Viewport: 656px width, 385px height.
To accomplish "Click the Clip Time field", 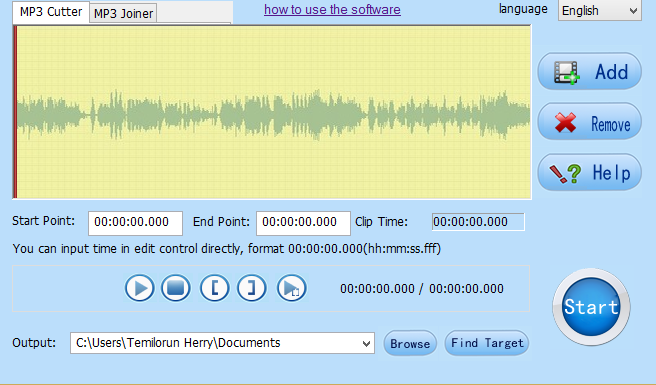I will [478, 222].
